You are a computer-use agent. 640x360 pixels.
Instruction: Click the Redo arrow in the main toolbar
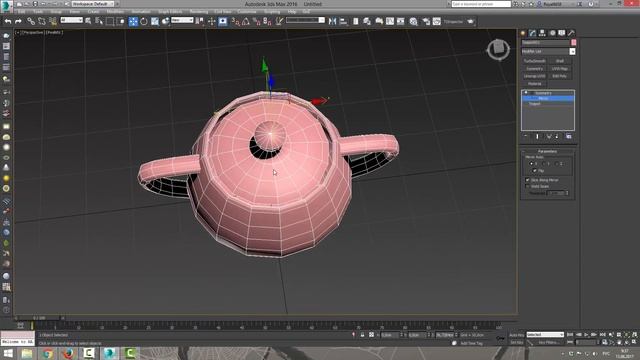click(18, 21)
